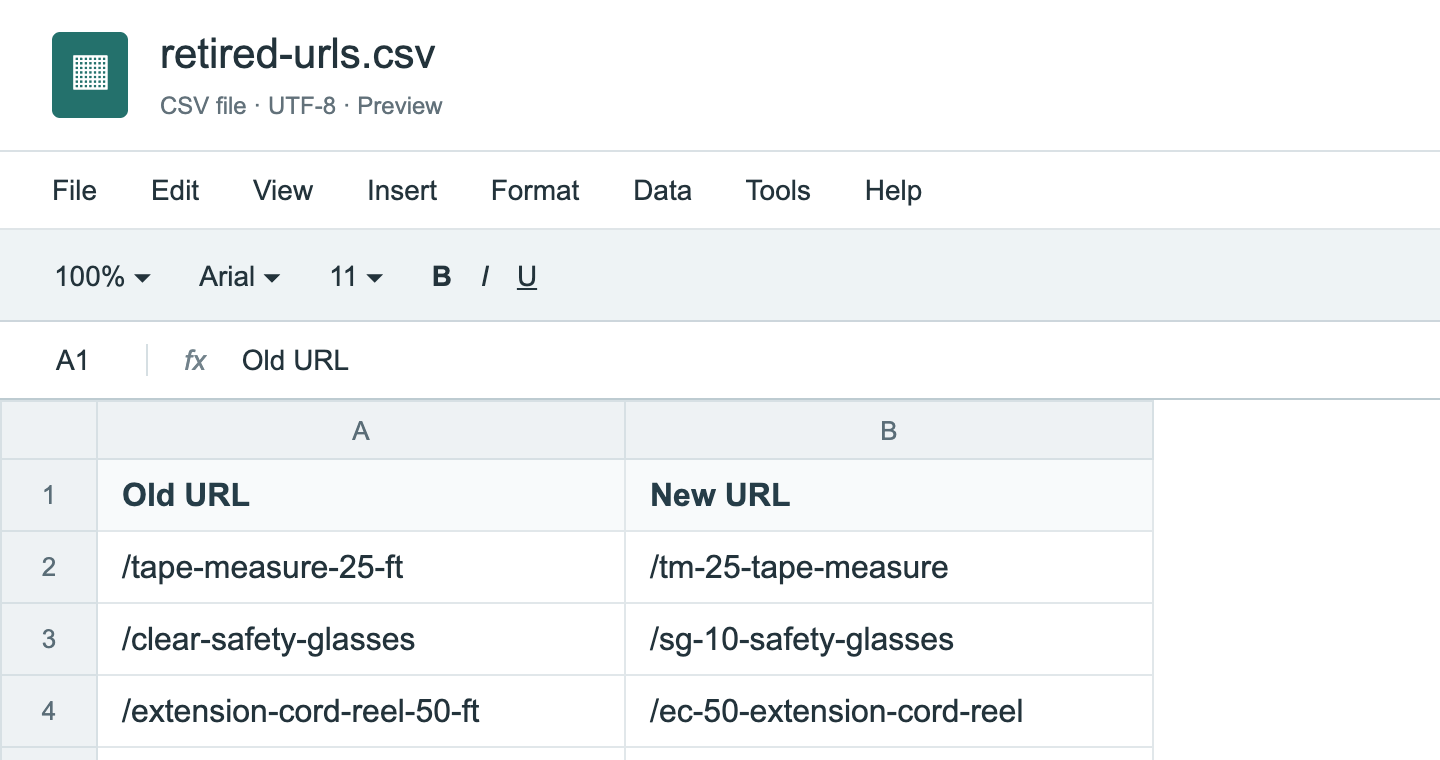
Task: Click the green spreadsheet file icon
Action: [90, 75]
